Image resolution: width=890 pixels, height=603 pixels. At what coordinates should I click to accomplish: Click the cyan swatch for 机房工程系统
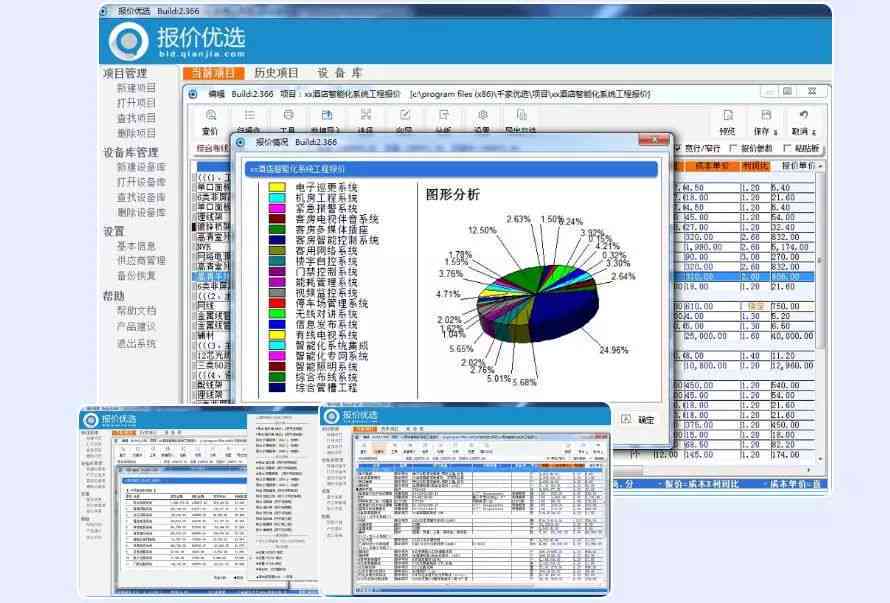(x=277, y=198)
